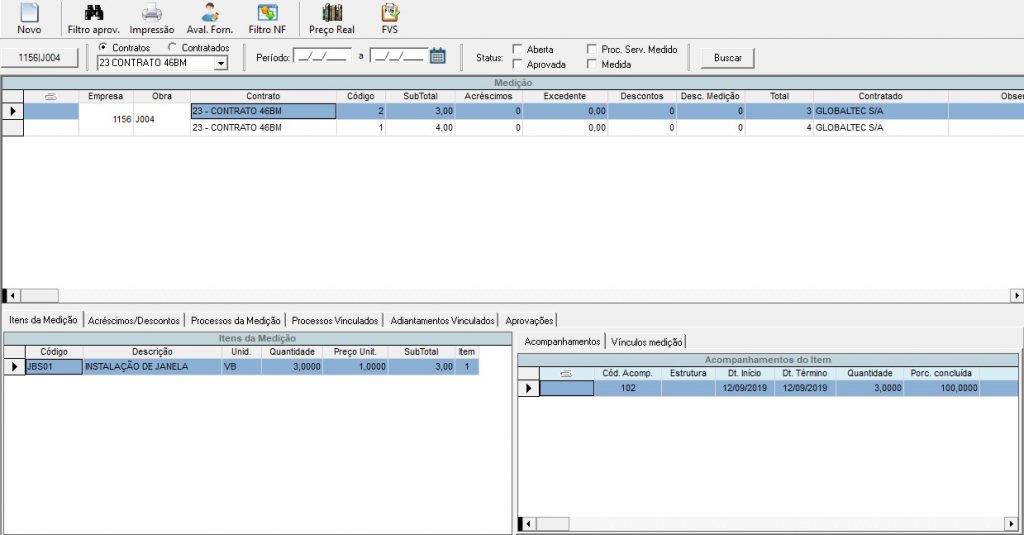Click the FVS toolbar icon
The width and height of the screenshot is (1024, 535).
[390, 14]
